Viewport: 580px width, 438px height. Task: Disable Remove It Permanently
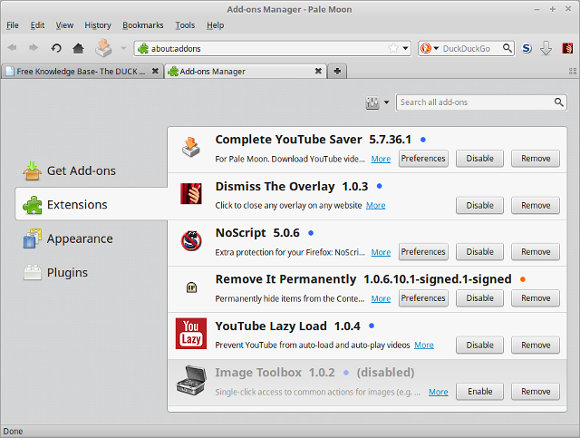(480, 298)
